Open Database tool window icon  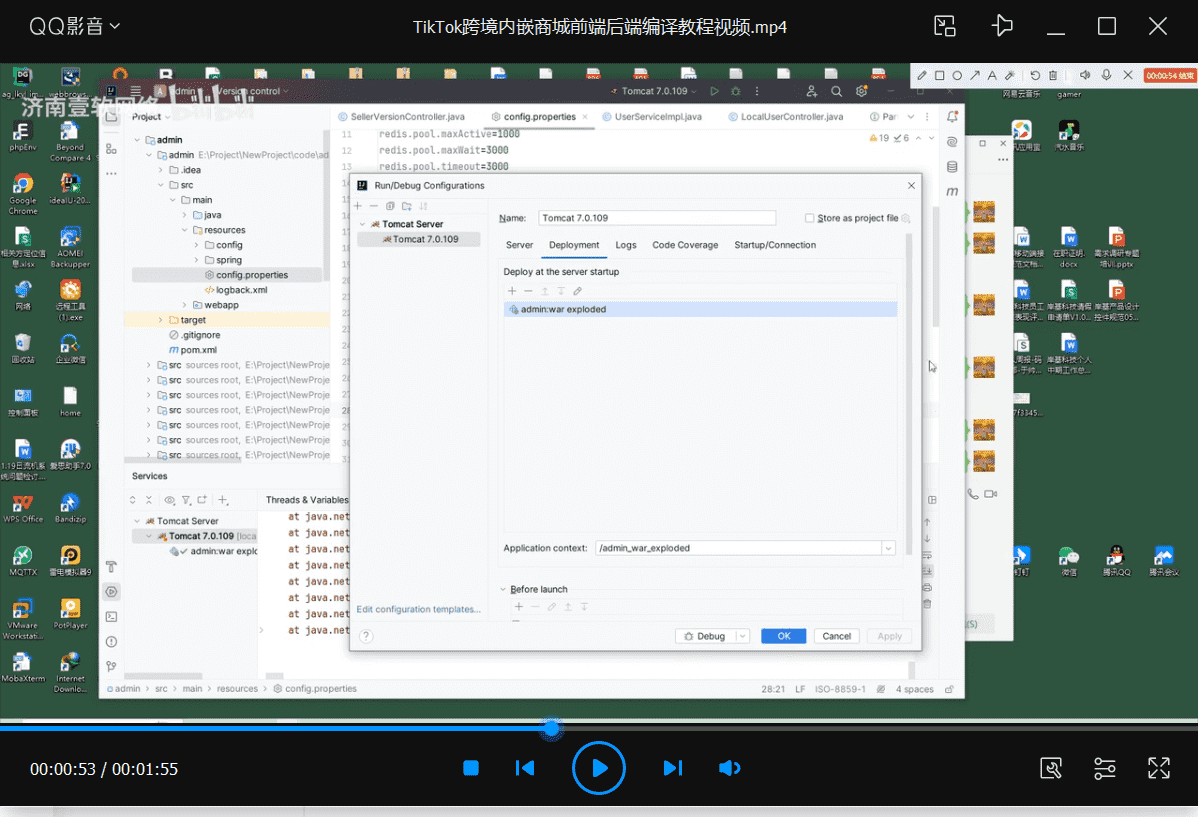952,167
